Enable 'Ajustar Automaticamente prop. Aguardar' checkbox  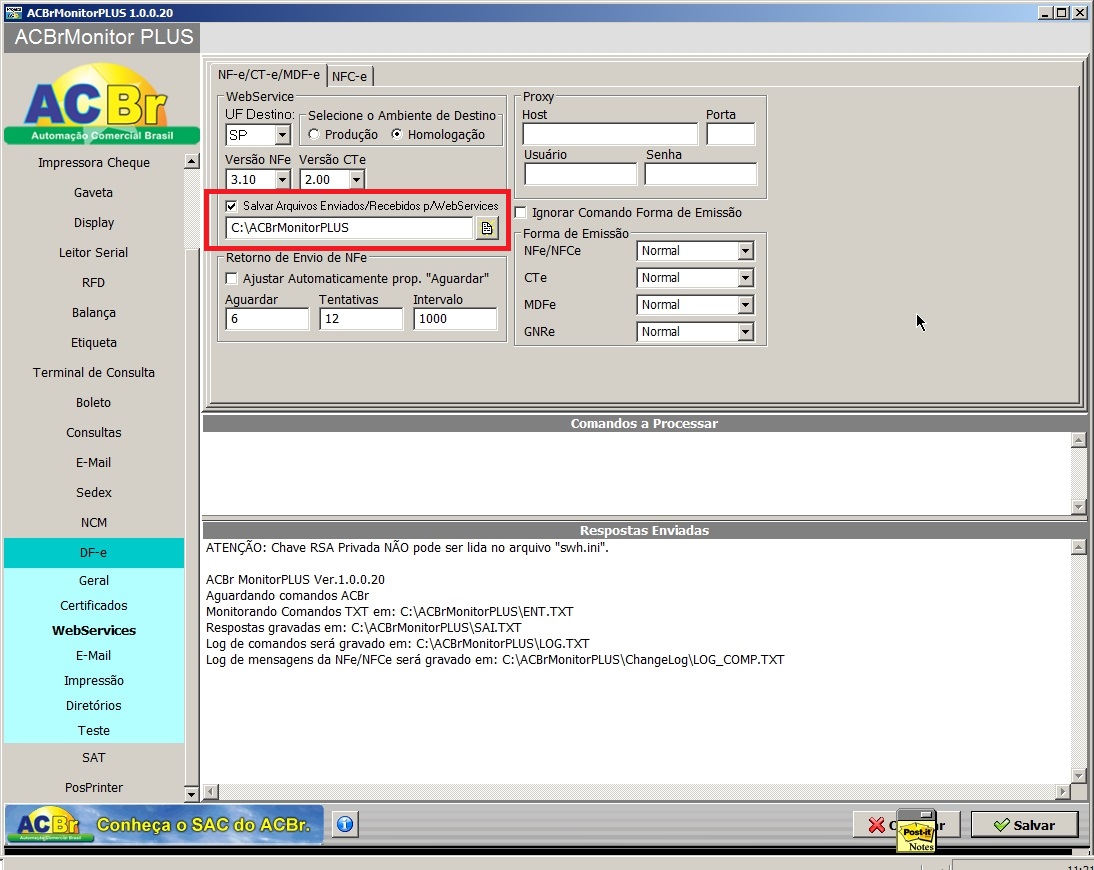click(x=232, y=278)
